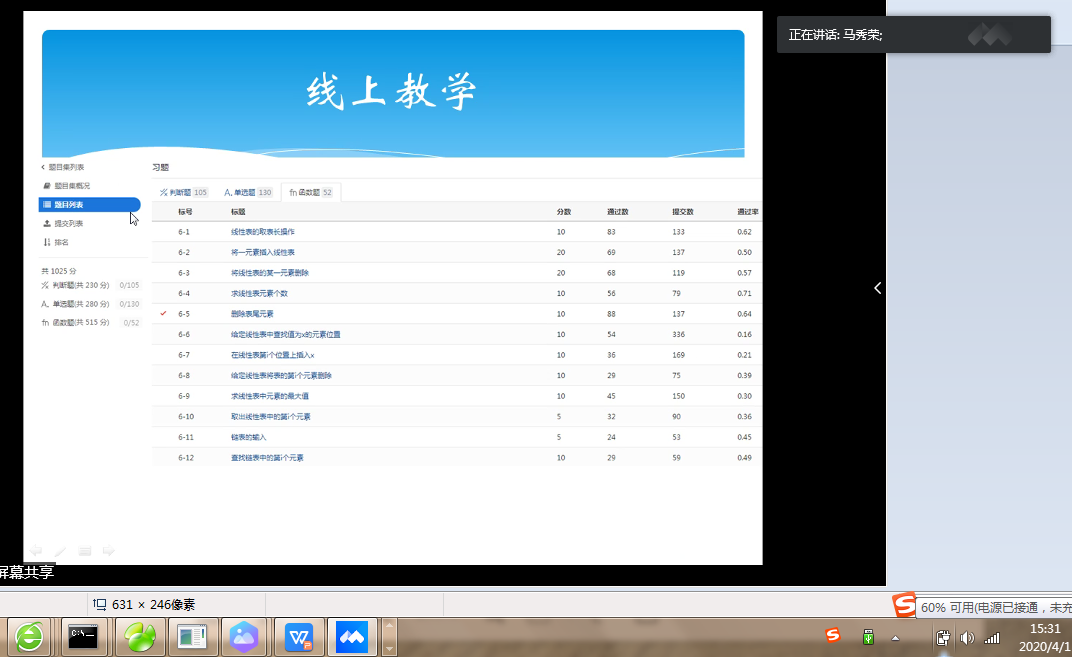Screen dimensions: 1072x657
Task: Switch to the 判断题 tab
Action: pyautogui.click(x=183, y=192)
